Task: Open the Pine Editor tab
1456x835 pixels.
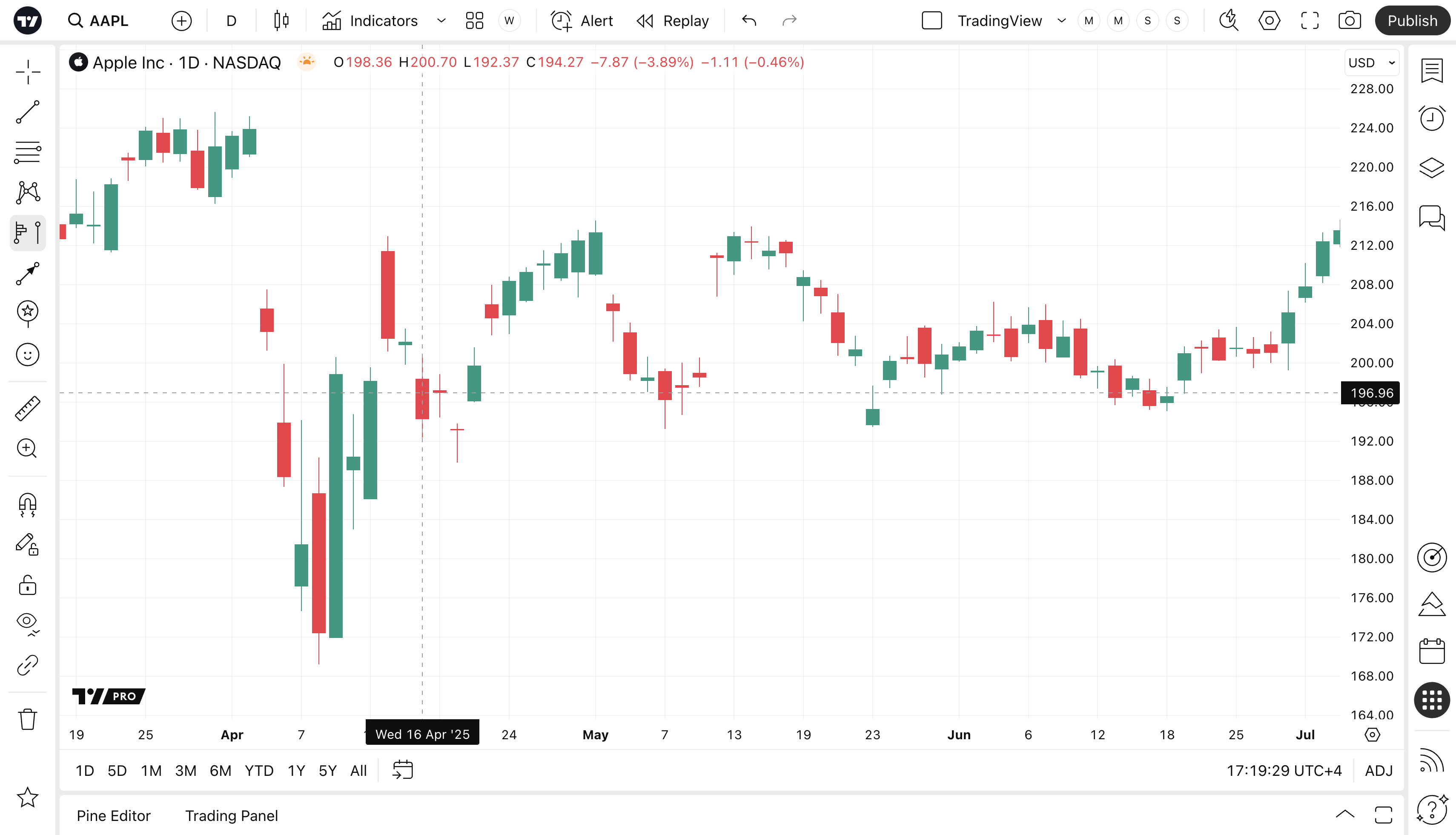Action: coord(114,815)
